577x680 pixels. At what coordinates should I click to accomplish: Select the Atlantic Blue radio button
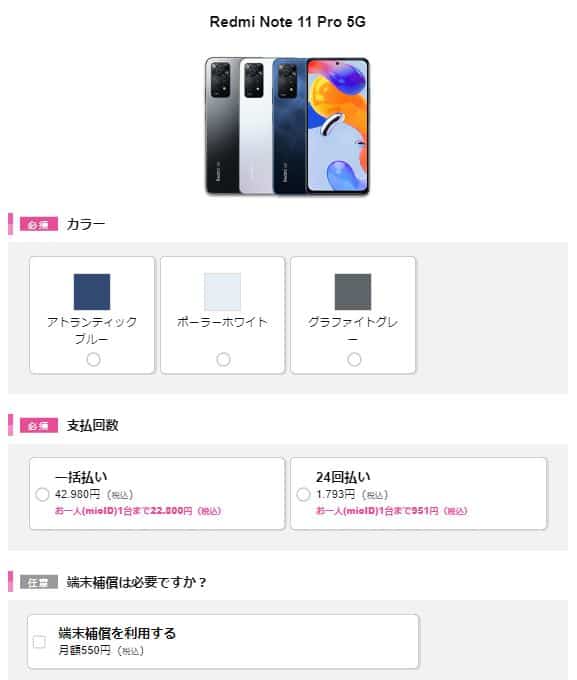coord(93,360)
